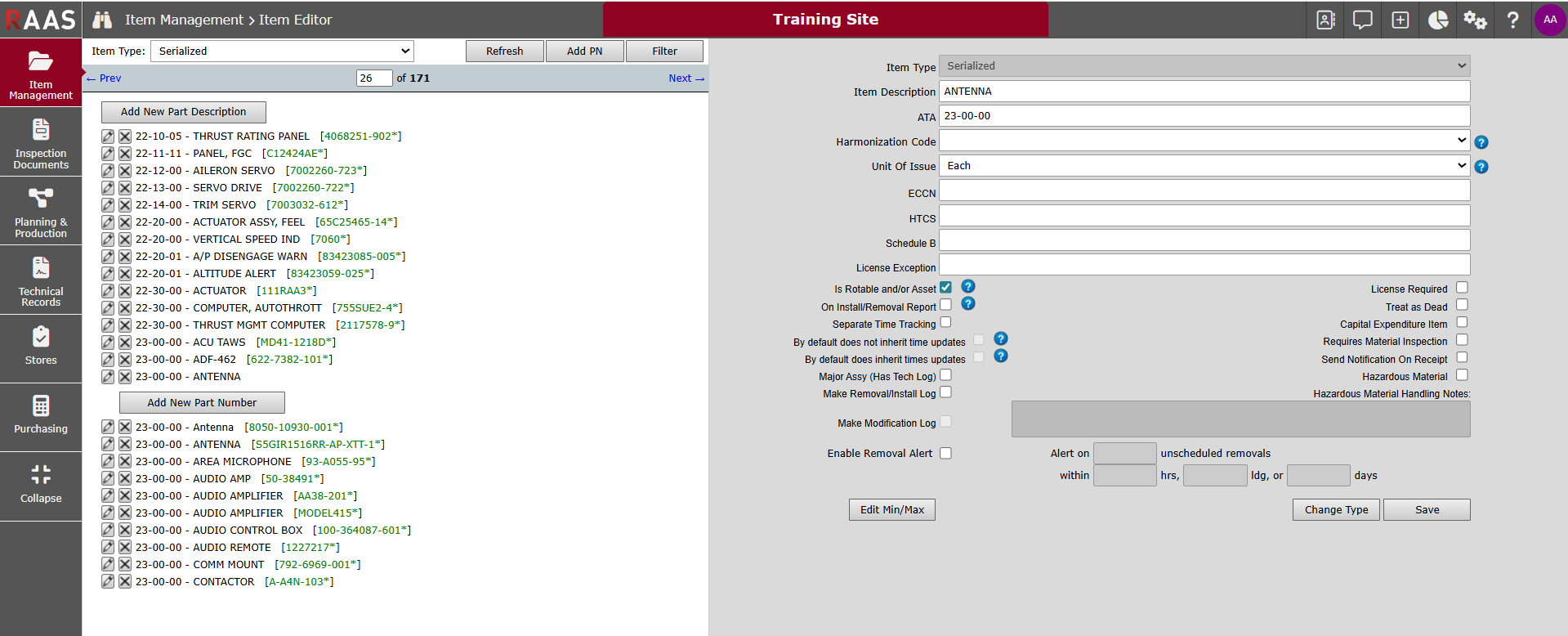Check Treat as Dead
The width and height of the screenshot is (1568, 636).
point(1463,306)
